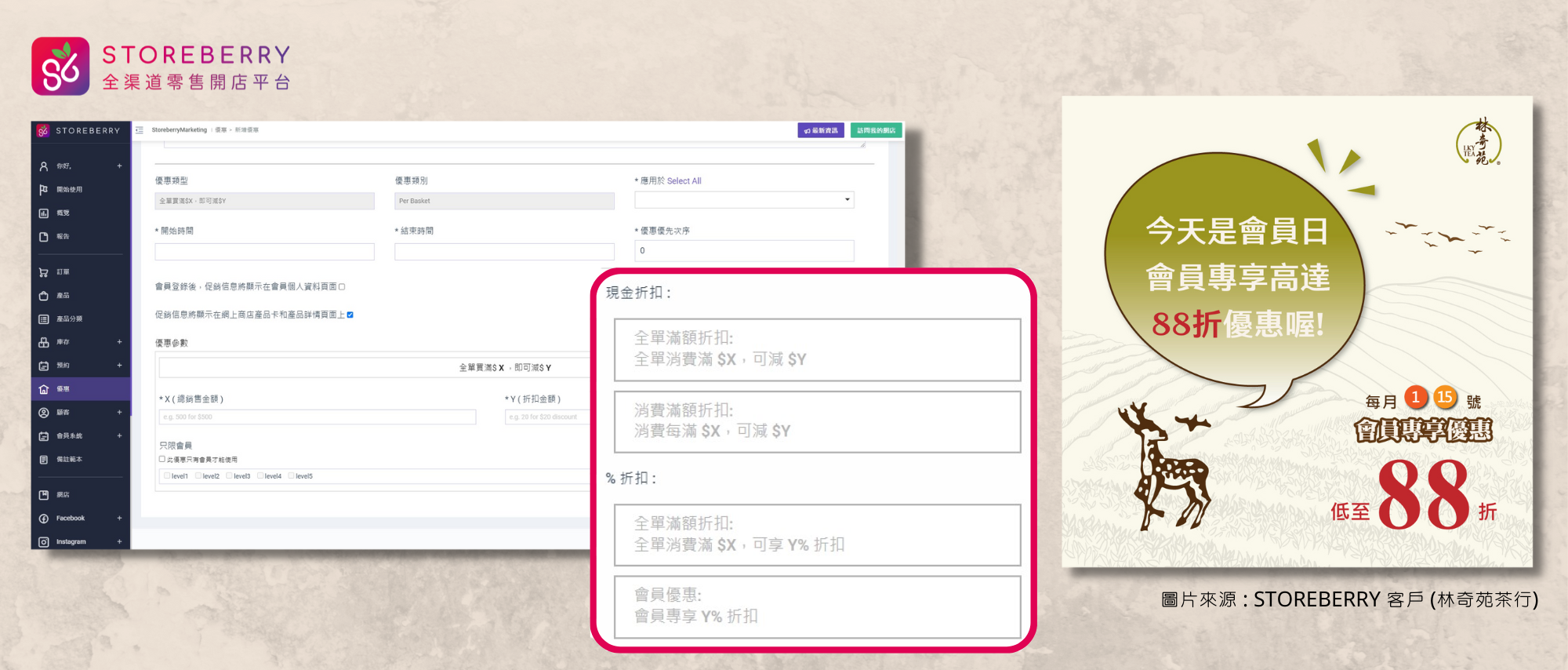Screen dimensions: 1568x670
Task: Click the Per Basket 優惠類別 field
Action: click(504, 202)
